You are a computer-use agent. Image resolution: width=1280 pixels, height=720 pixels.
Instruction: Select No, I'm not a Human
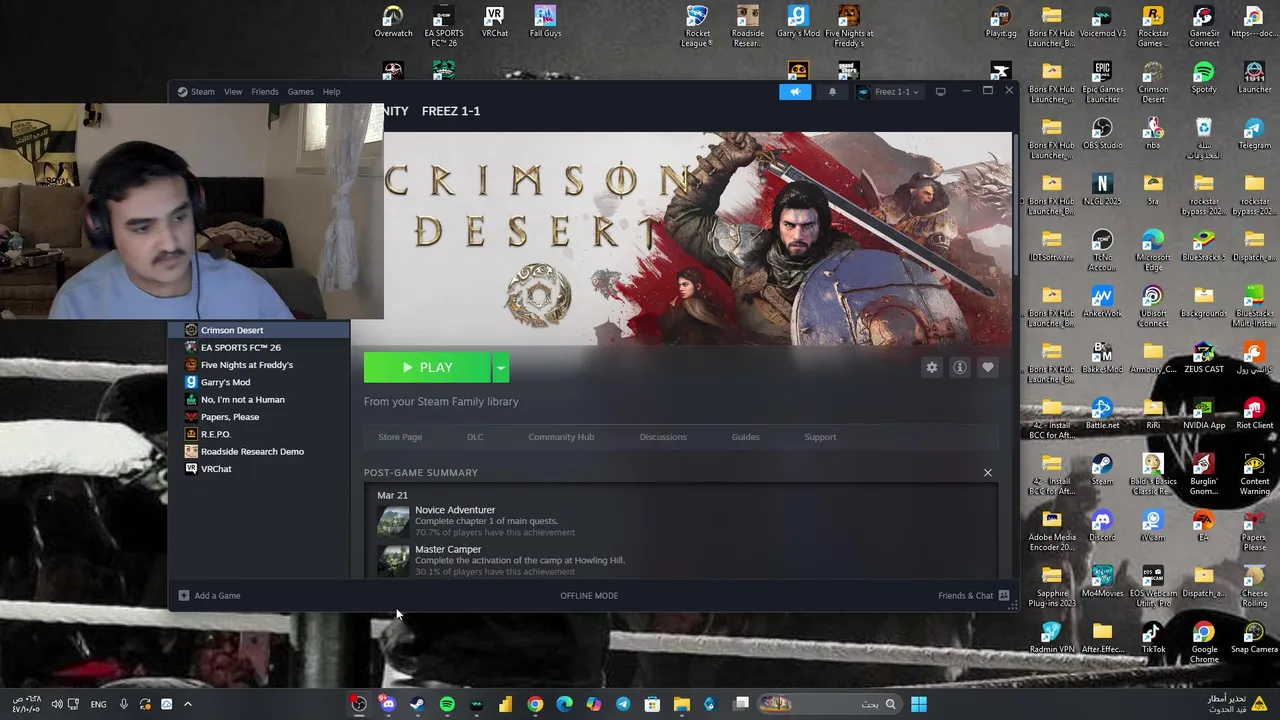pos(259,400)
